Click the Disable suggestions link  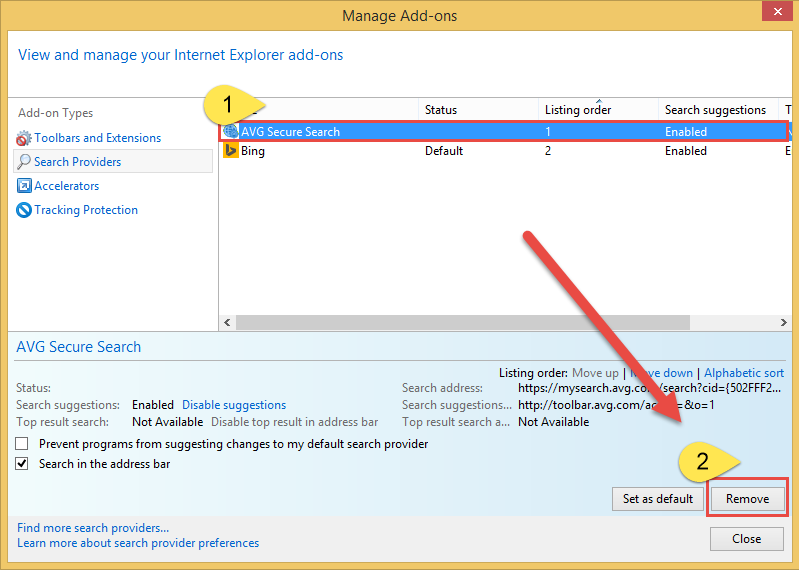tap(234, 405)
